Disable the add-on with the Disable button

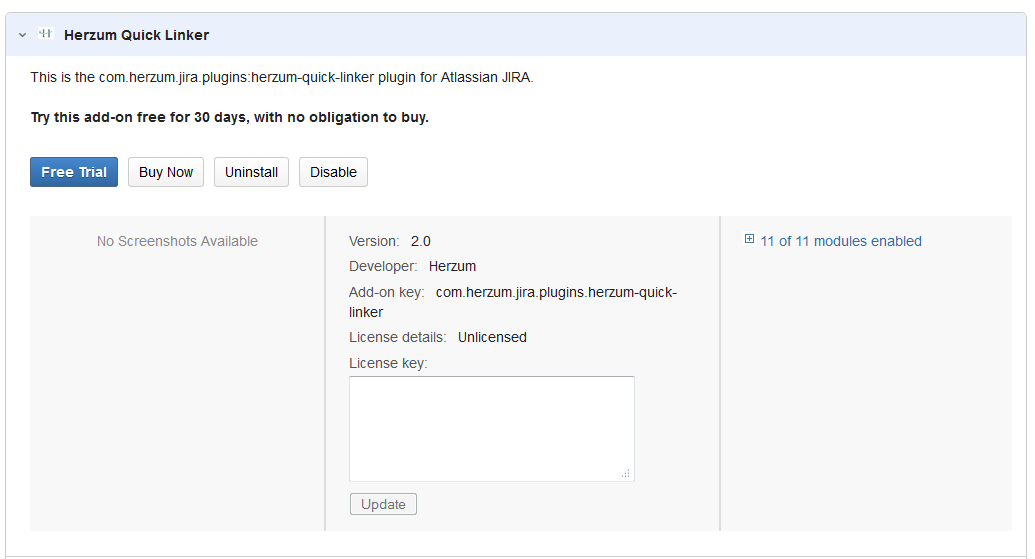(333, 172)
